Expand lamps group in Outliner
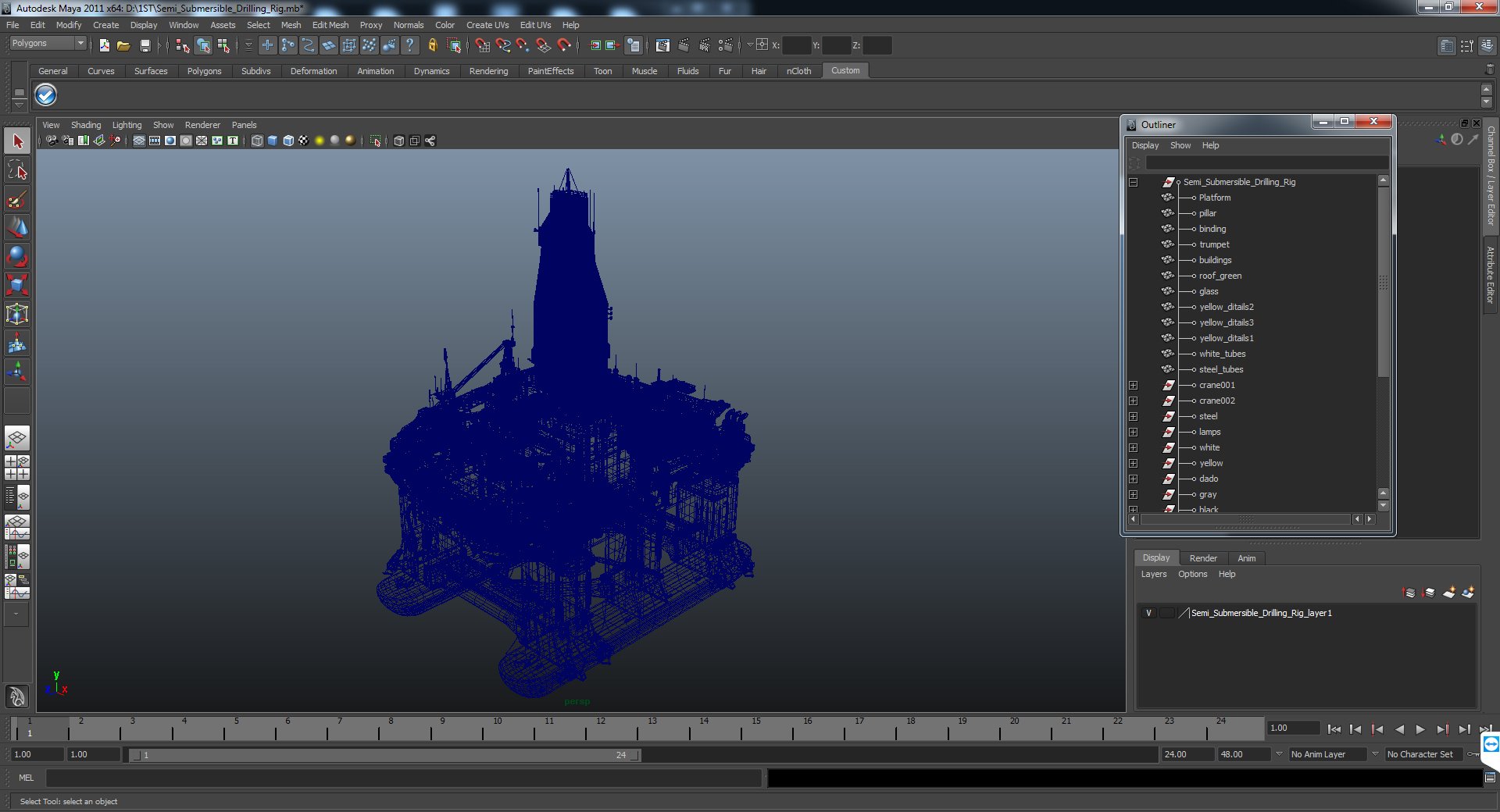 (1133, 432)
